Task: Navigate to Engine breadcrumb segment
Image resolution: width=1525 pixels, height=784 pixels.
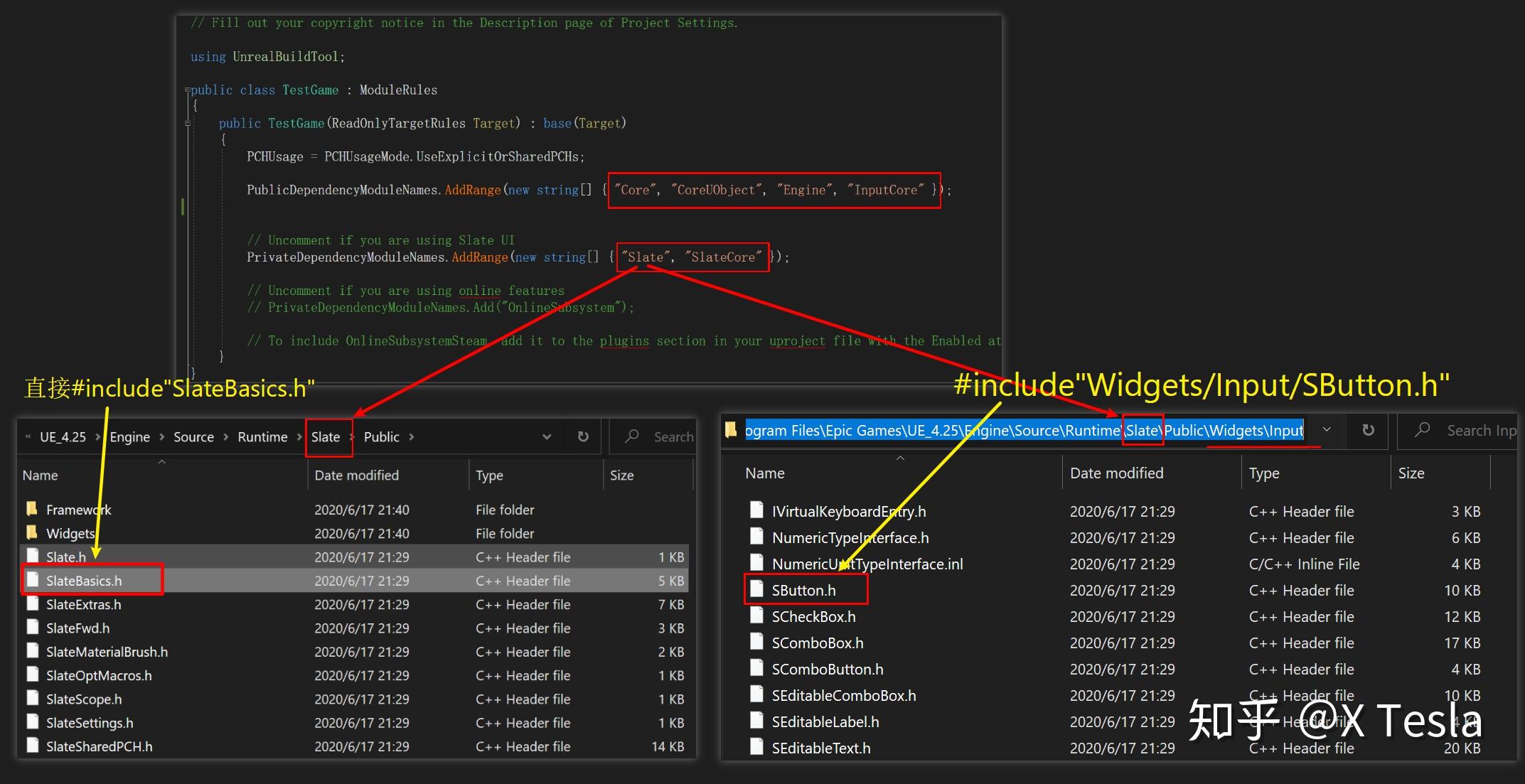Action: tap(129, 436)
